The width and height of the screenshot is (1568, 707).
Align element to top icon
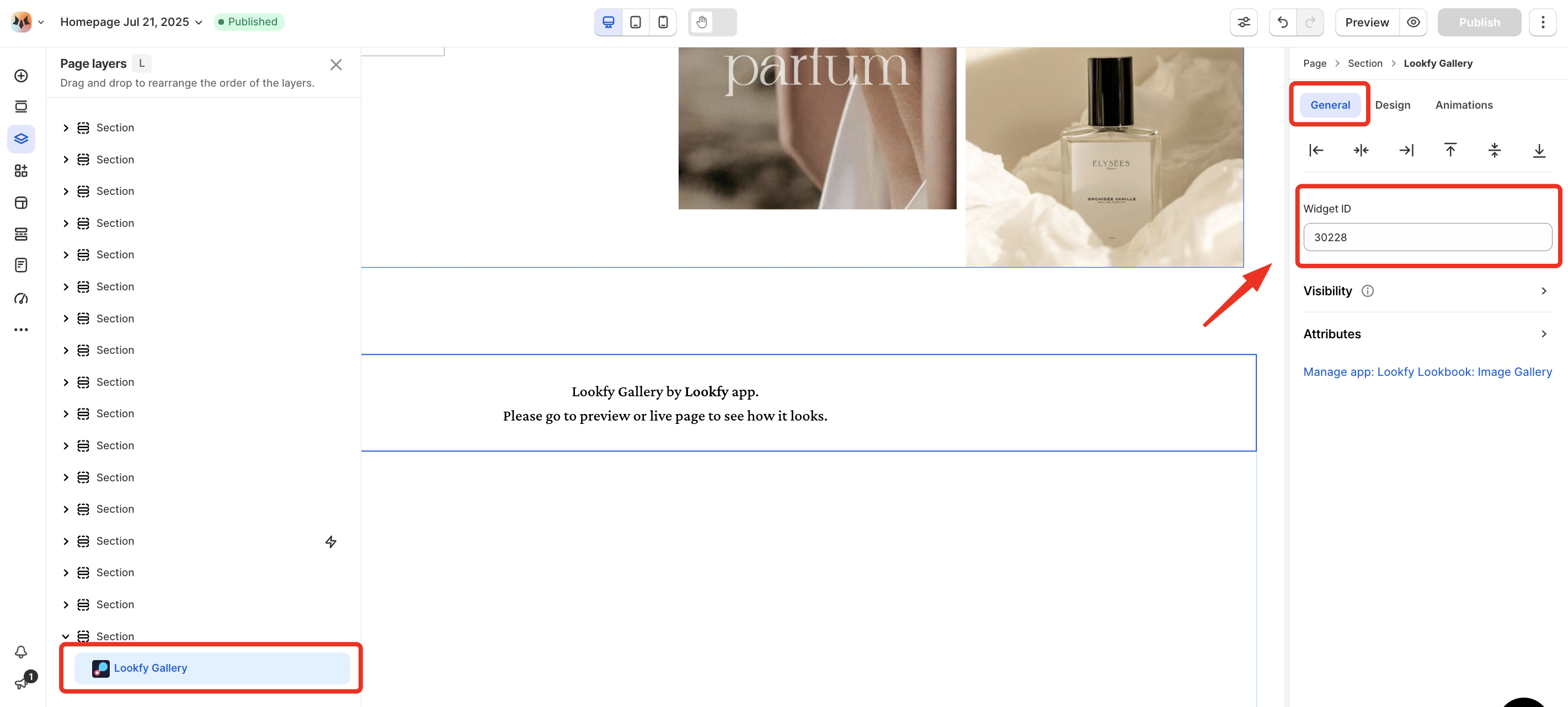pos(1450,151)
